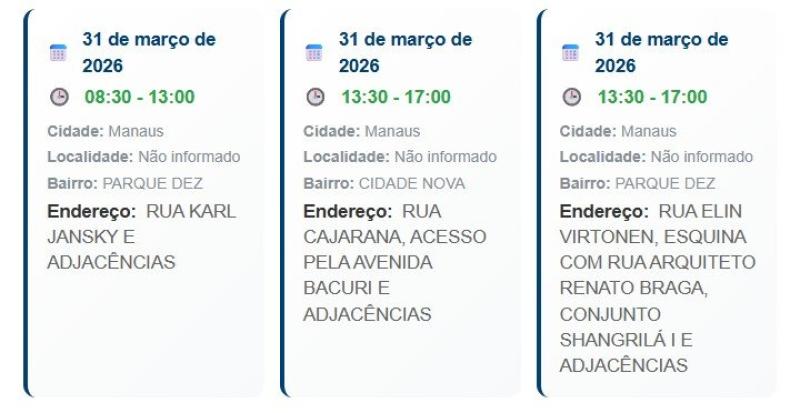Select the 08:30 - 13:00 time range
800x413 pixels.
coord(139,97)
